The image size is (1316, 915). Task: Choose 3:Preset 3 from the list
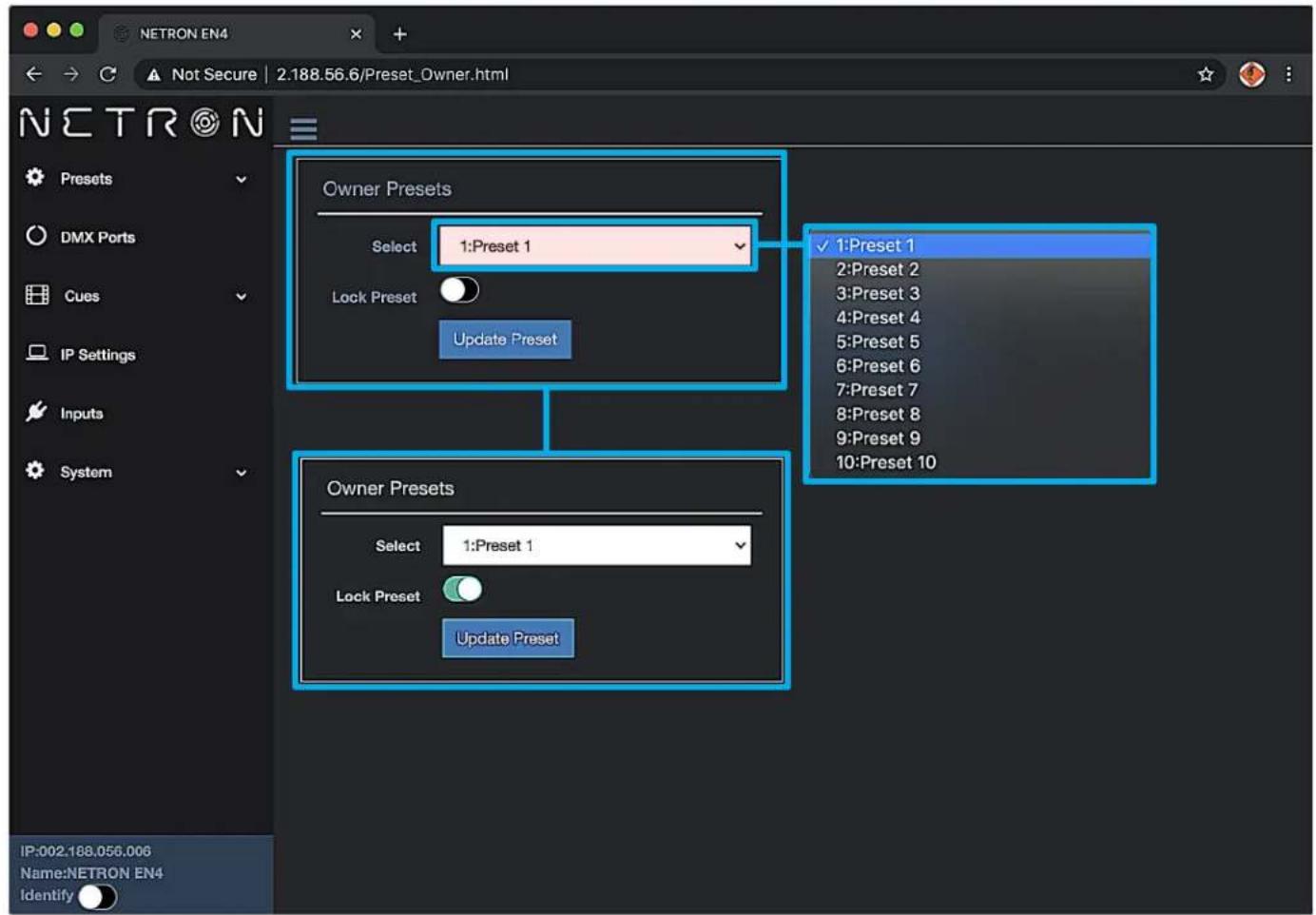click(979, 293)
